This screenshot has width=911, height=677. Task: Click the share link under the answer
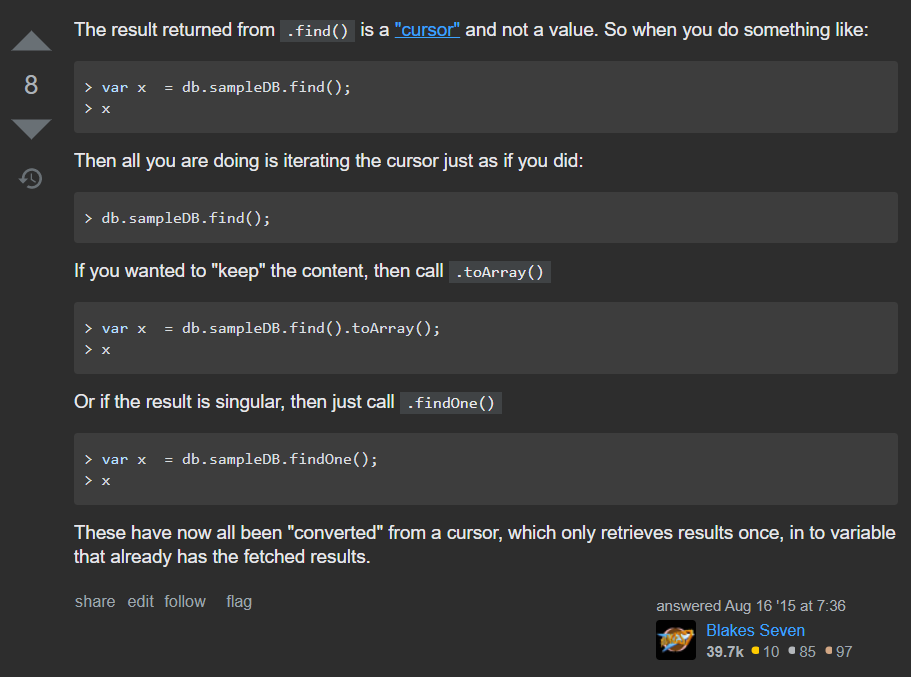coord(95,601)
